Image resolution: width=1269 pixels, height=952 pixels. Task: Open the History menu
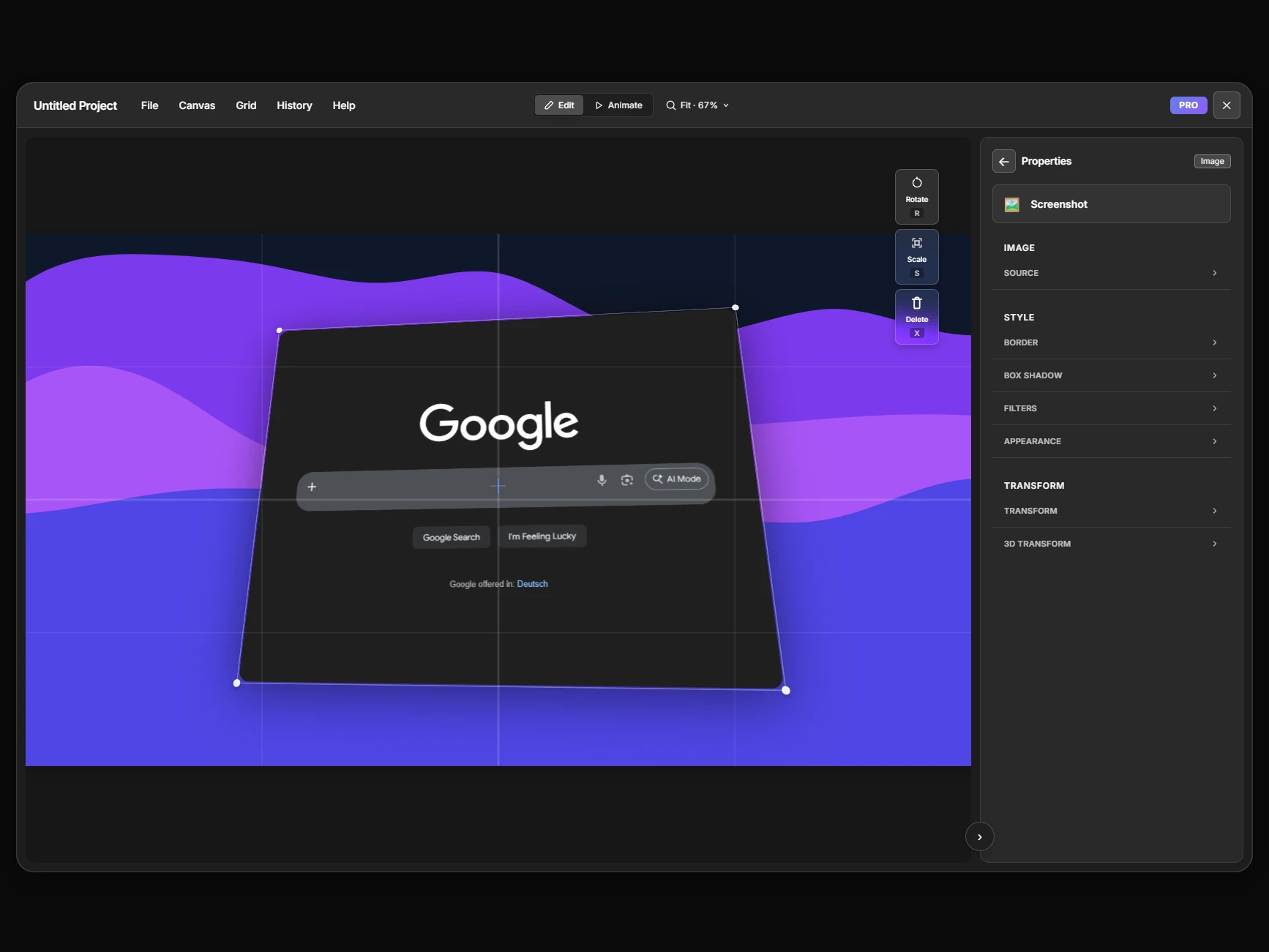coord(293,105)
